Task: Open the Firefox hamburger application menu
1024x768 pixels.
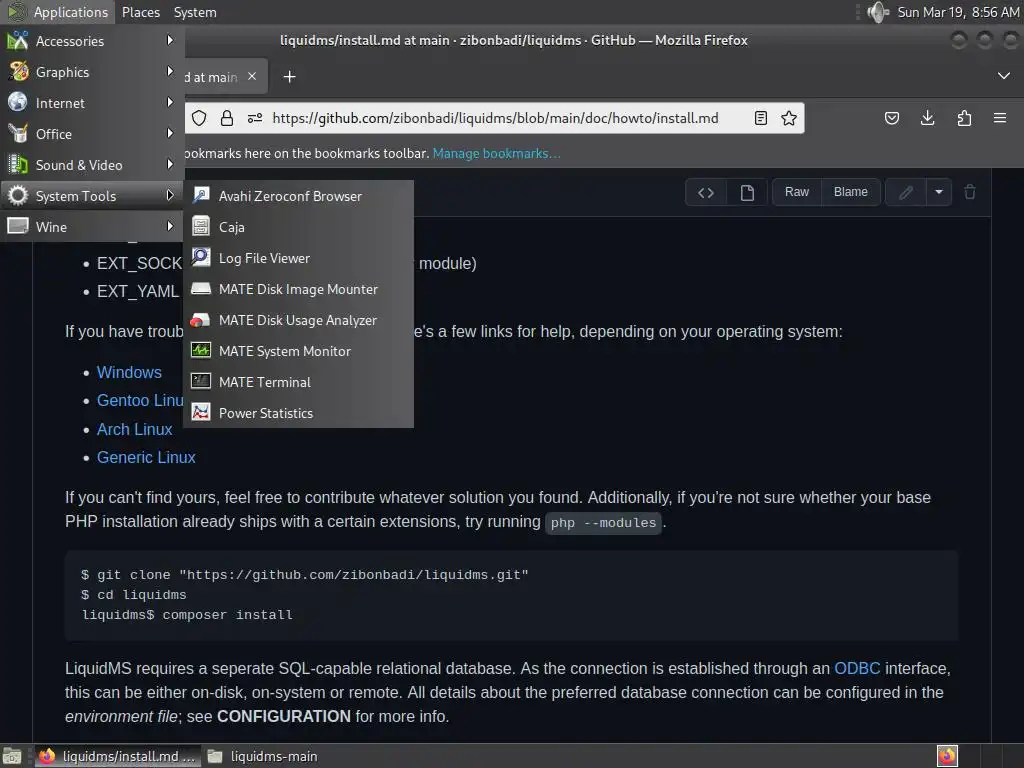Action: [x=1000, y=118]
